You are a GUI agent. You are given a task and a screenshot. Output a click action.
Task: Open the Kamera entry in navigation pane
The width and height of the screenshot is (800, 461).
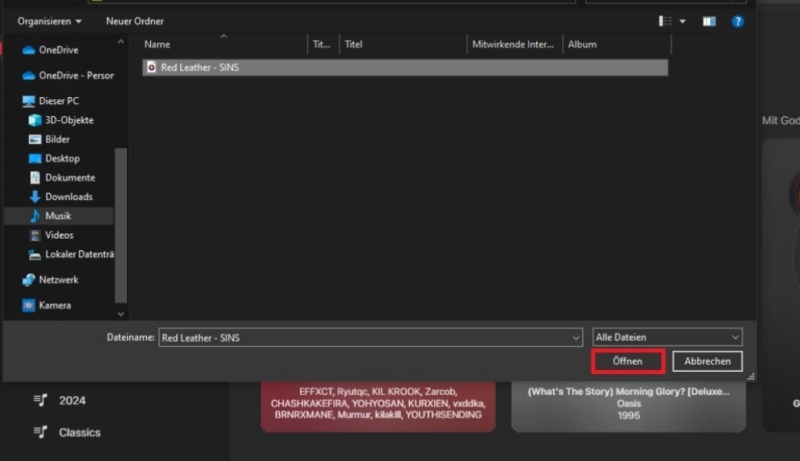tap(54, 306)
